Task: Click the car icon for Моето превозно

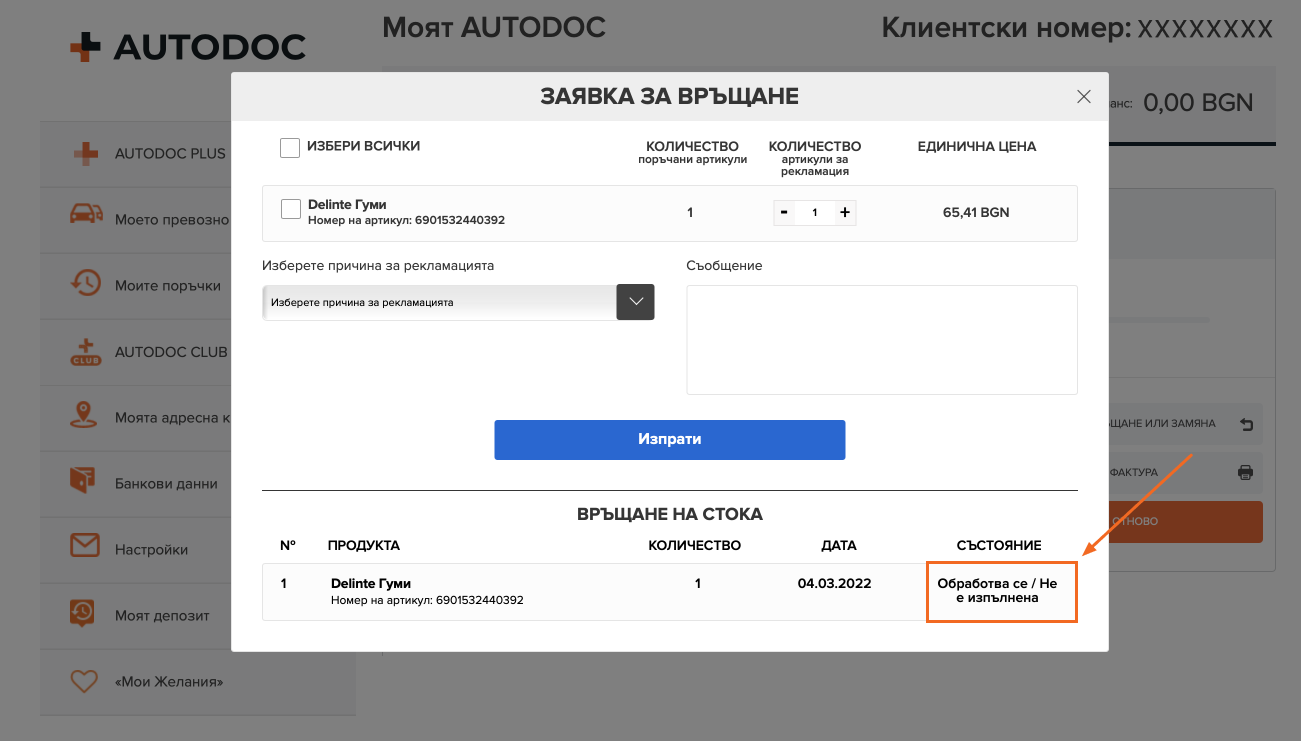Action: 86,214
